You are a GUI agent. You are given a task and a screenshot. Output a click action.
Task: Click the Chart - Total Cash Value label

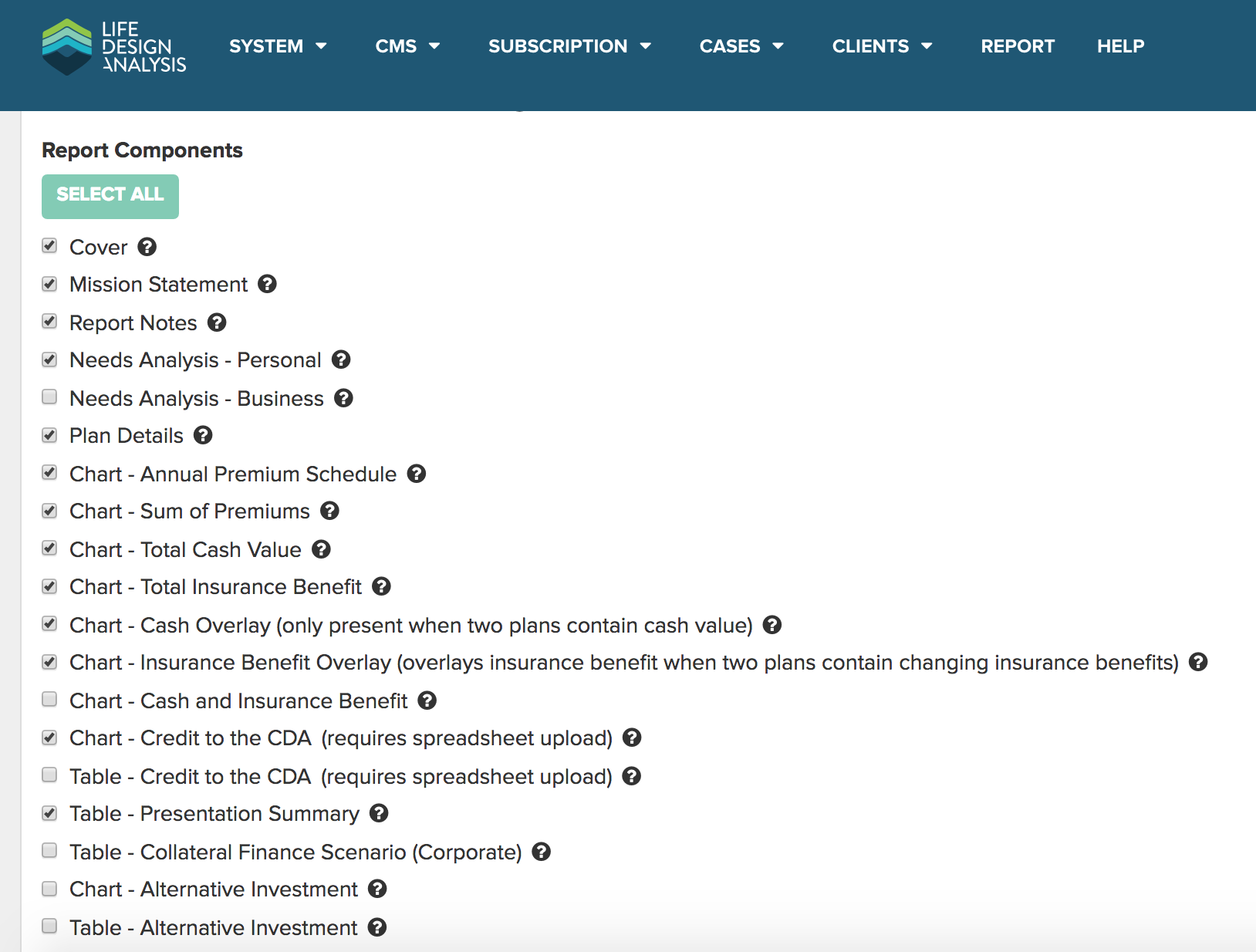click(185, 549)
